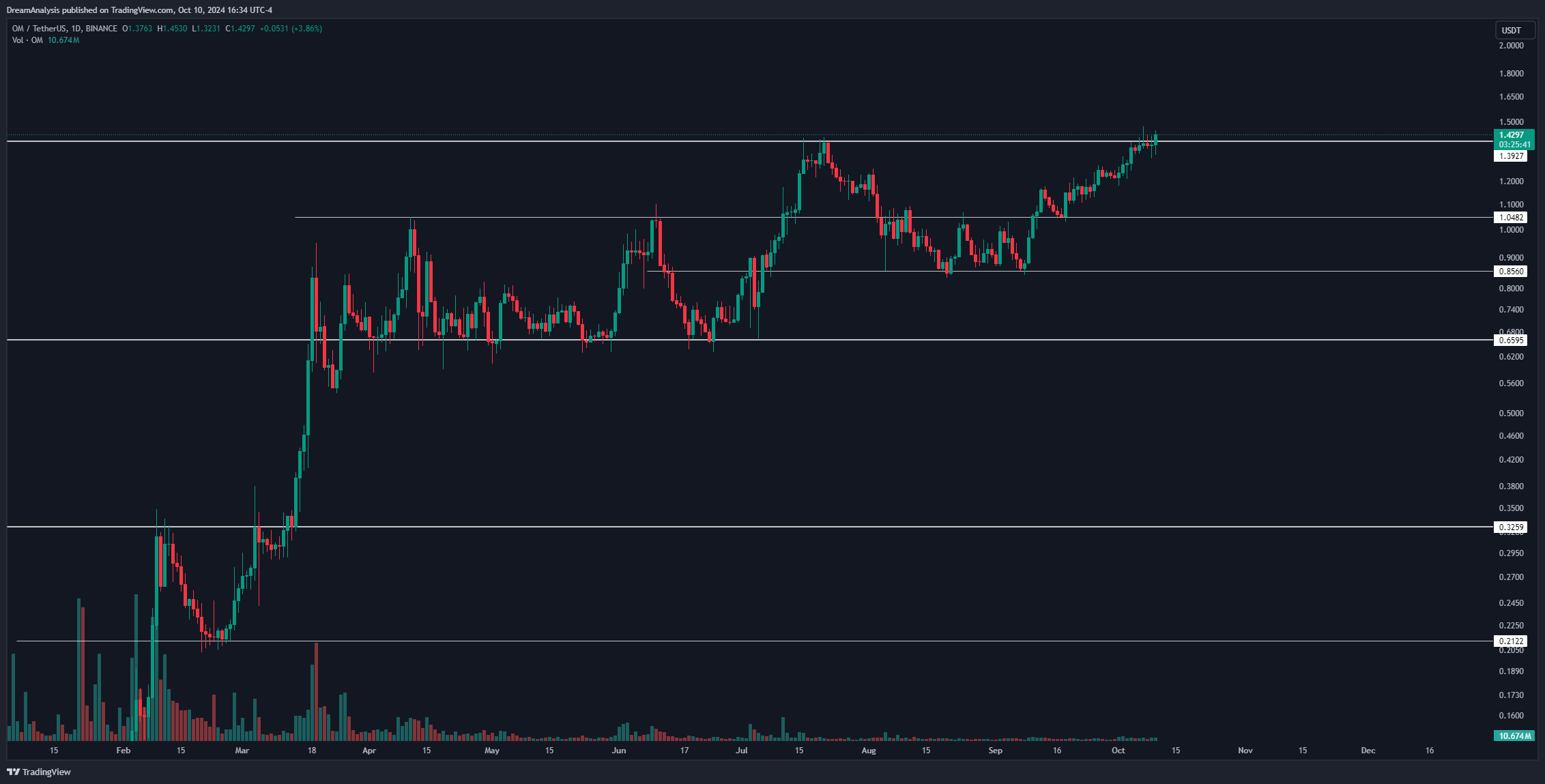Image resolution: width=1545 pixels, height=784 pixels.
Task: Click the green 10.674M volume tag on price axis
Action: [1513, 736]
